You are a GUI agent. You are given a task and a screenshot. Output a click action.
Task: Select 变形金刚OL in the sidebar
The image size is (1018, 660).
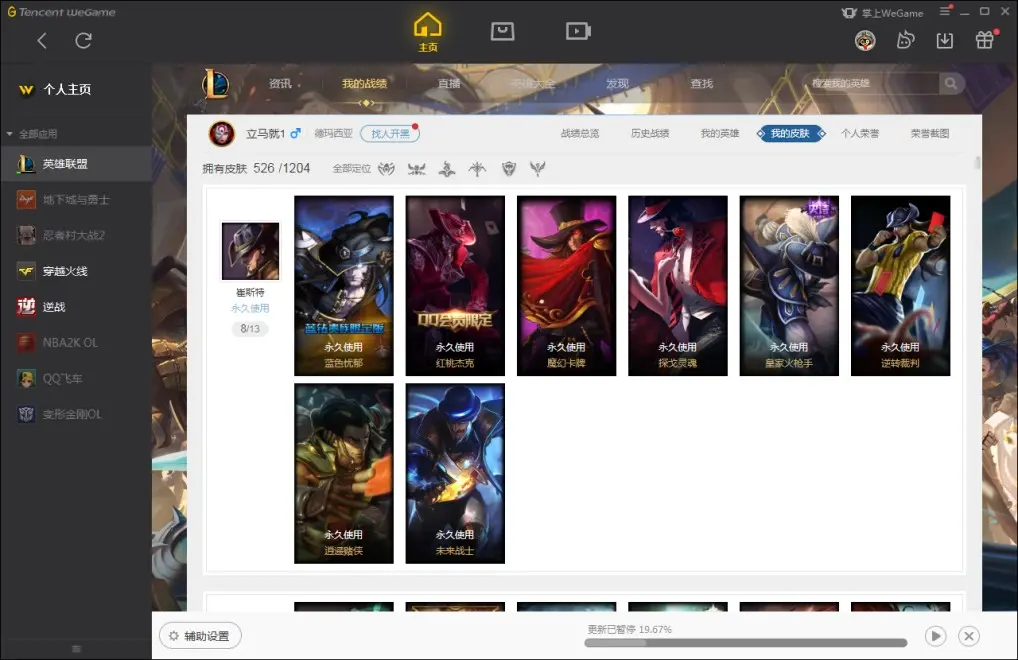[x=77, y=414]
